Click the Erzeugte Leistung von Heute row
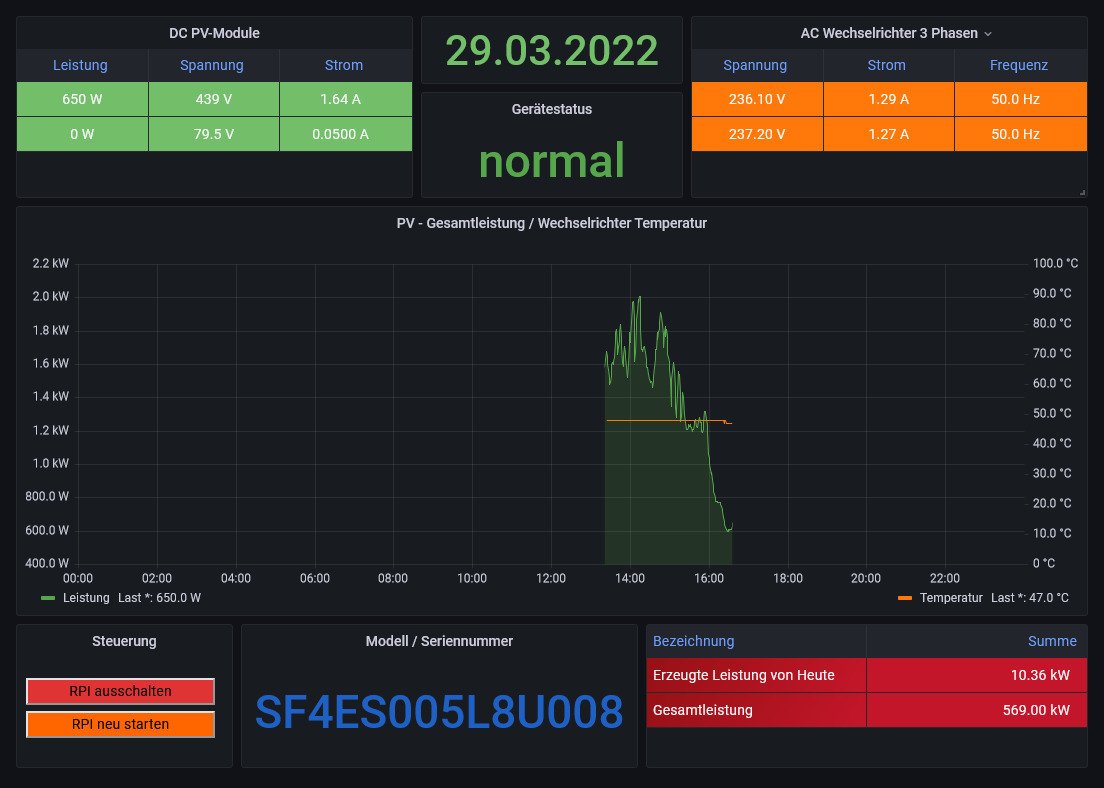Image resolution: width=1104 pixels, height=788 pixels. pos(743,675)
